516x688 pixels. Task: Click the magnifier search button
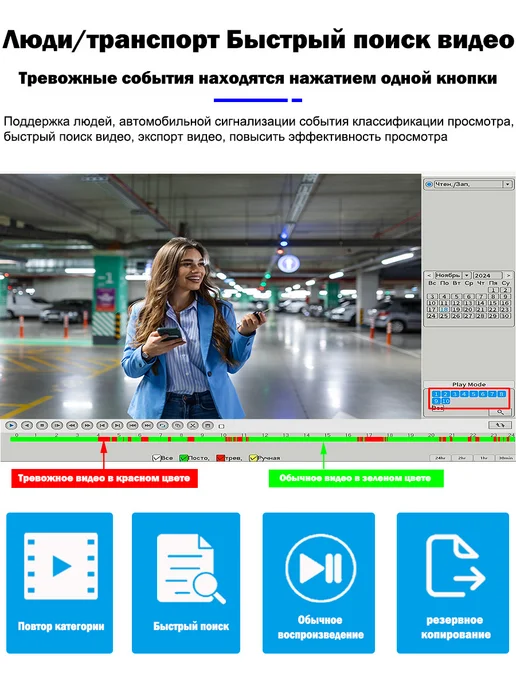pos(500,412)
